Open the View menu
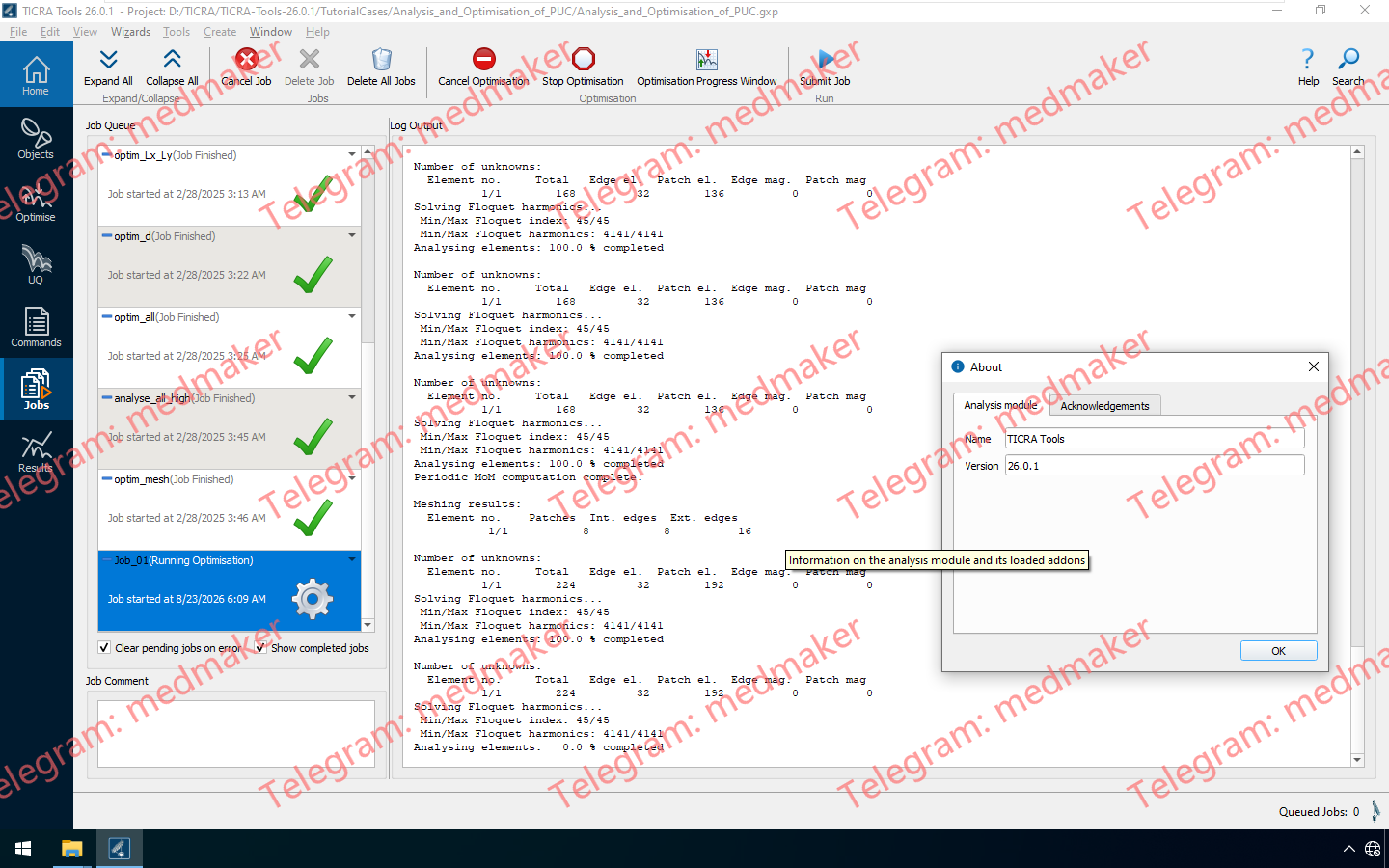Viewport: 1389px width, 868px height. (85, 32)
